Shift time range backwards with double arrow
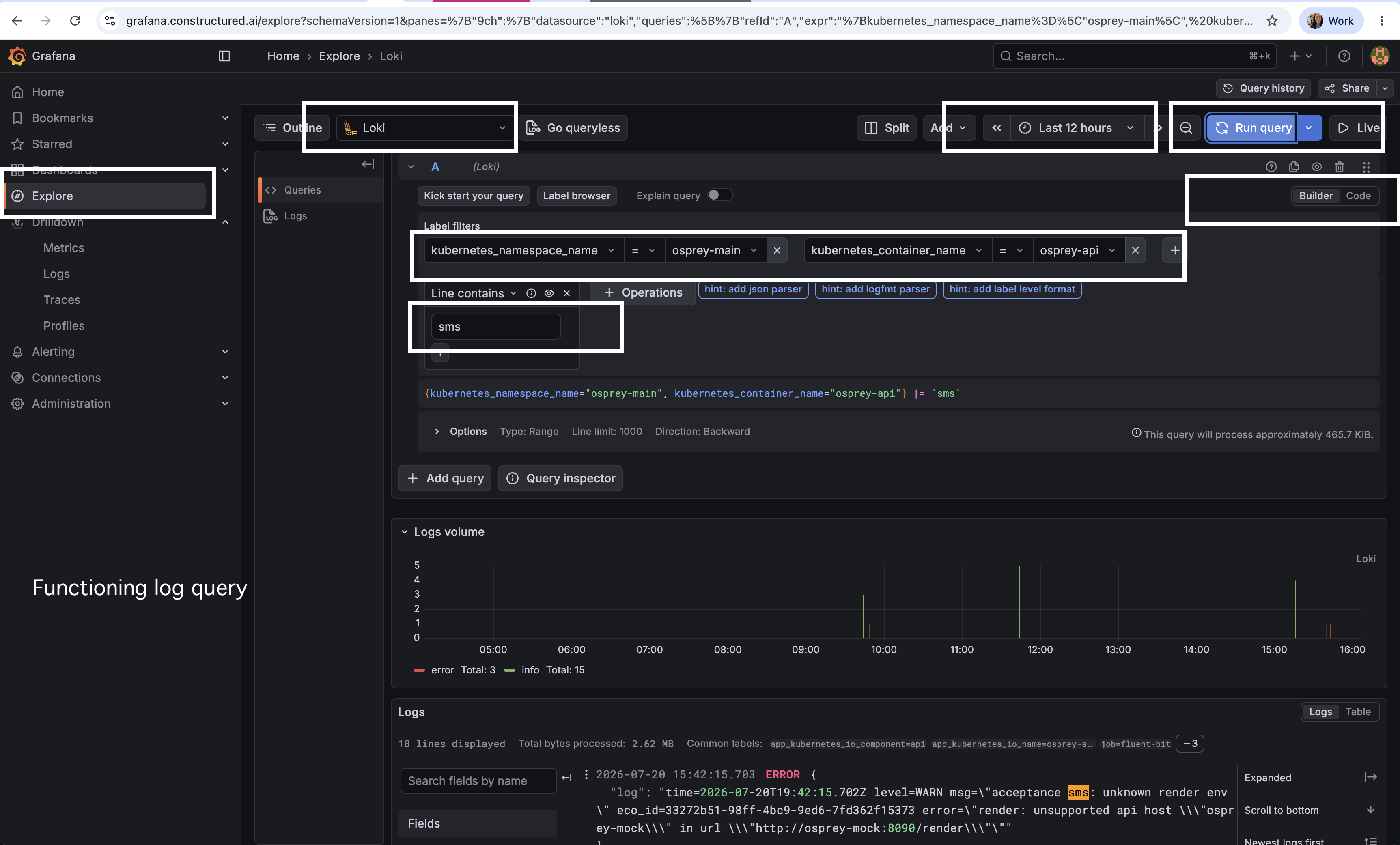The height and width of the screenshot is (845, 1400). click(x=997, y=128)
